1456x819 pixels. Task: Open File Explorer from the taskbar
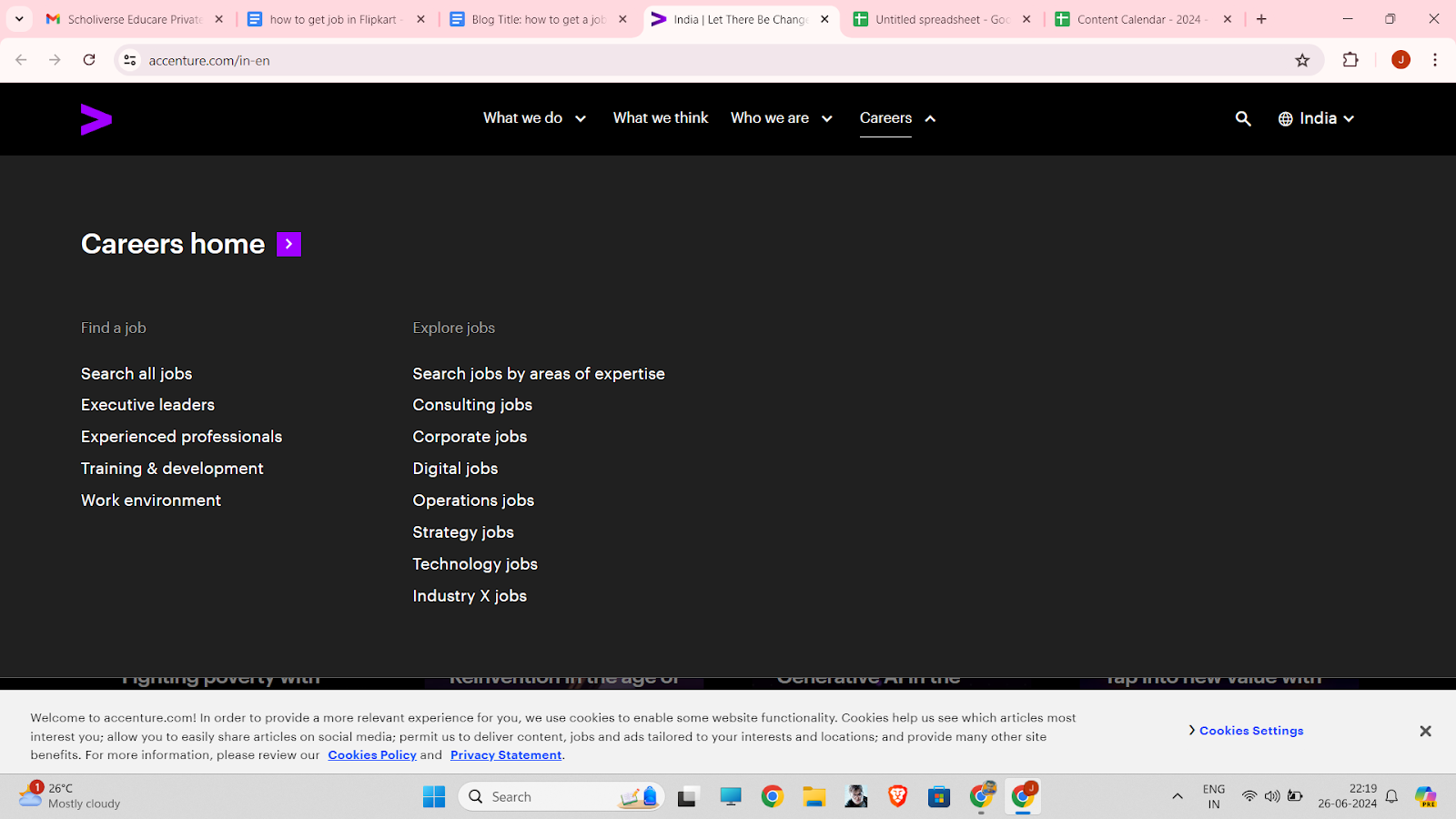point(814,797)
